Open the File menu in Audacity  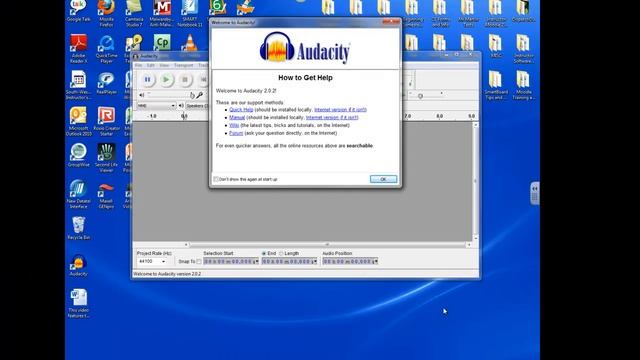point(138,65)
